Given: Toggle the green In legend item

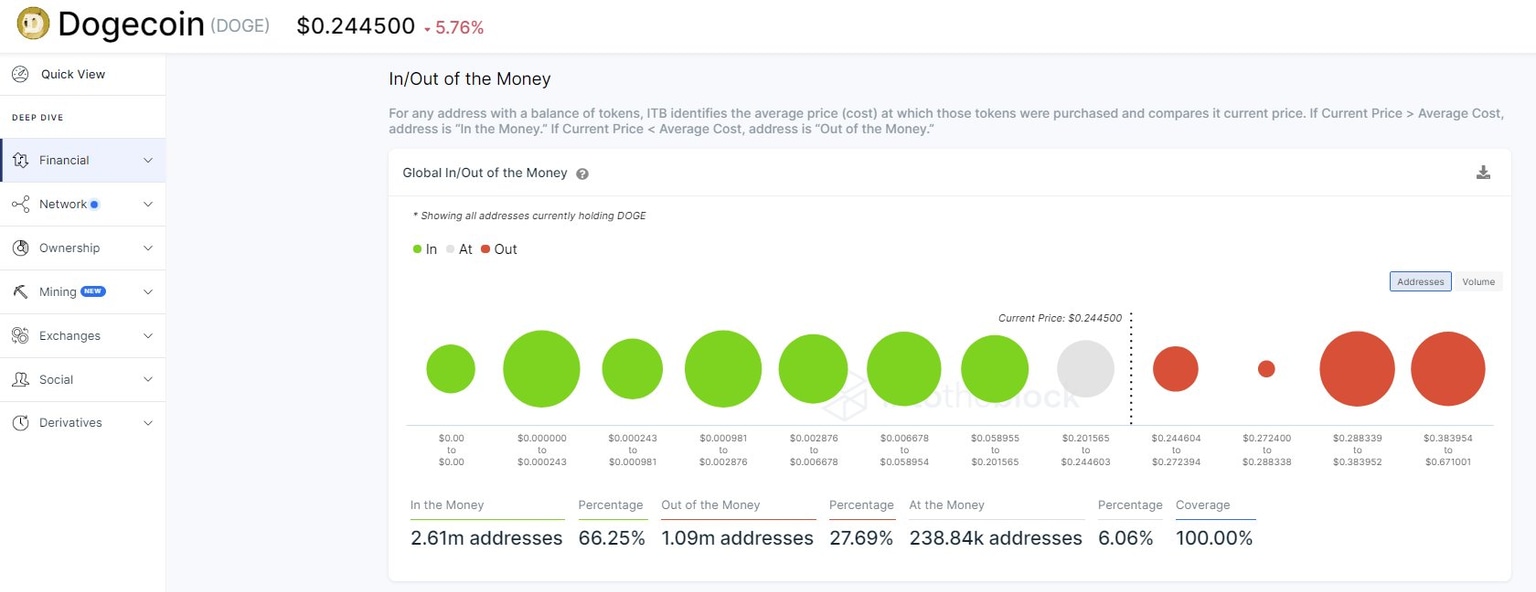Looking at the screenshot, I should pos(425,249).
